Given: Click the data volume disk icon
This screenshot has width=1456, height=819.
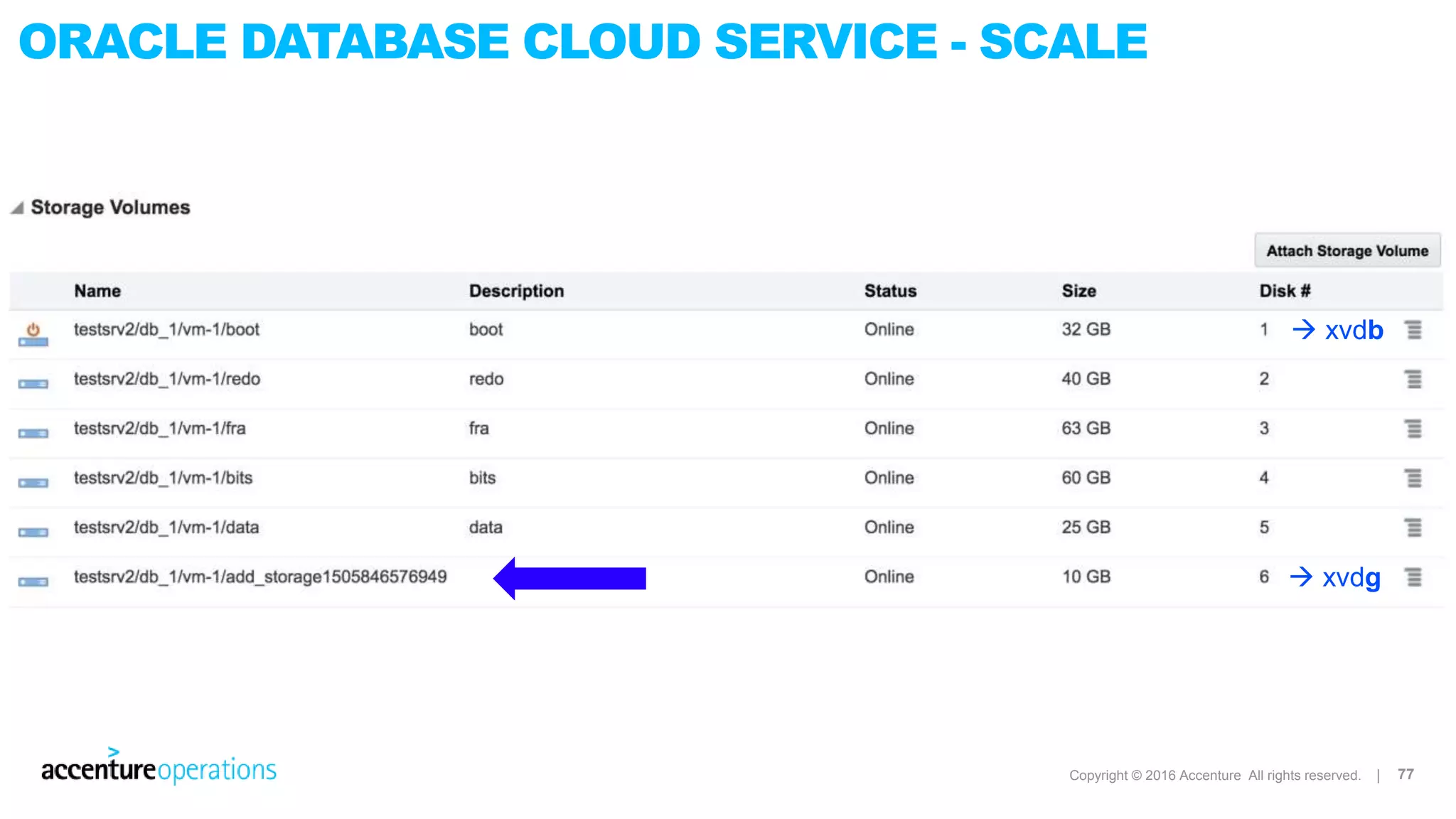Looking at the screenshot, I should point(33,532).
